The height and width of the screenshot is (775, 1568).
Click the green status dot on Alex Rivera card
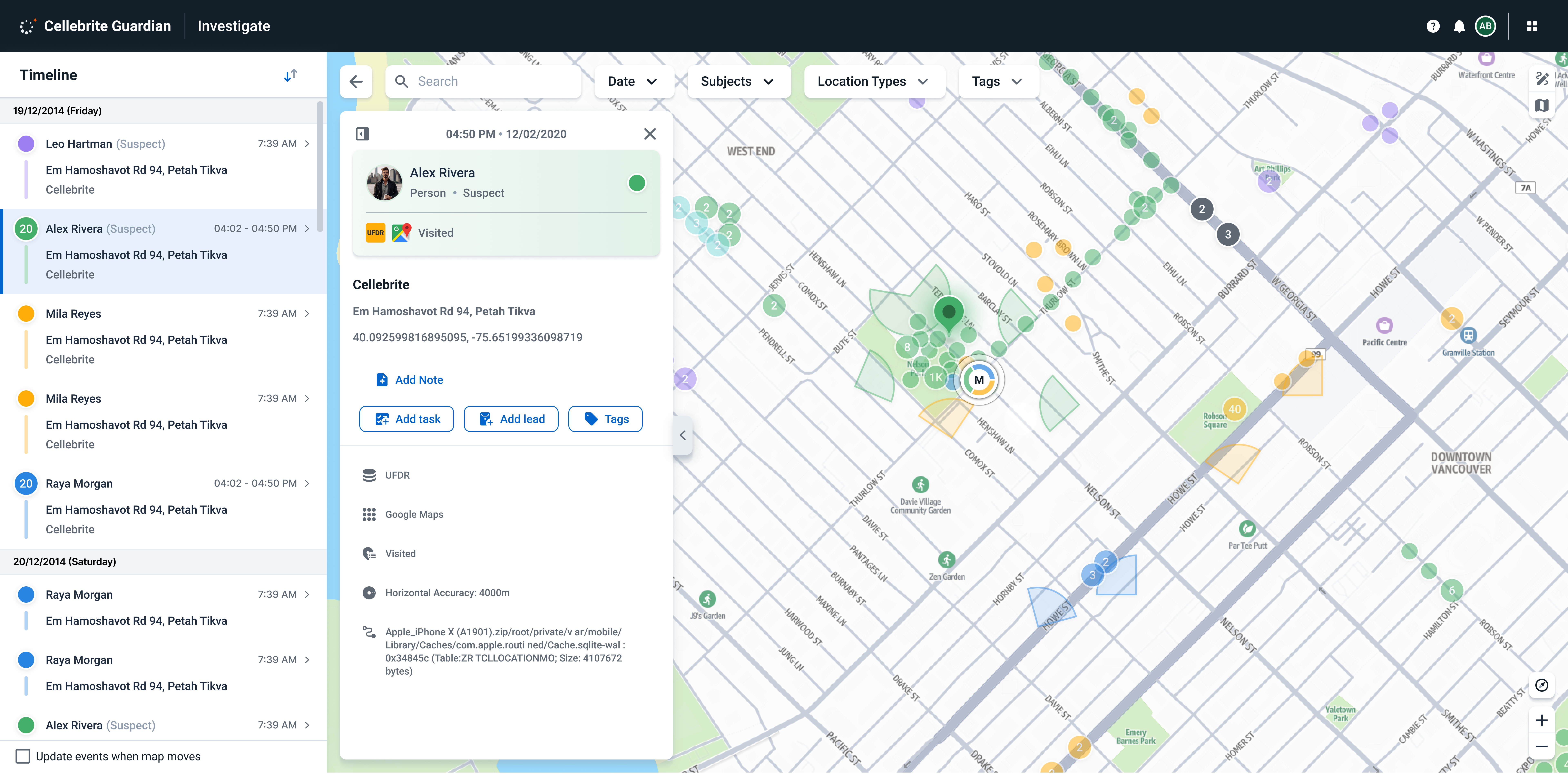point(637,183)
